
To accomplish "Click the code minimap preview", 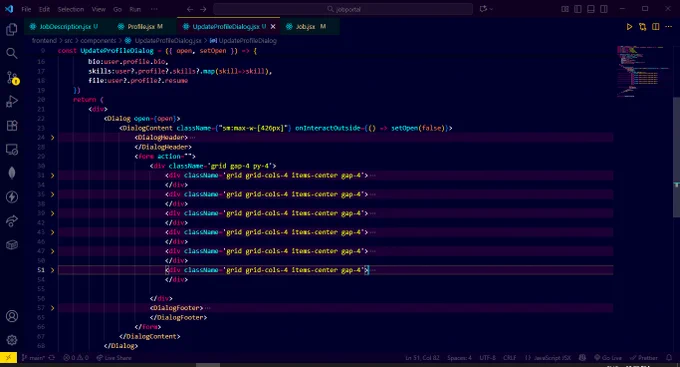I will tap(644, 72).
